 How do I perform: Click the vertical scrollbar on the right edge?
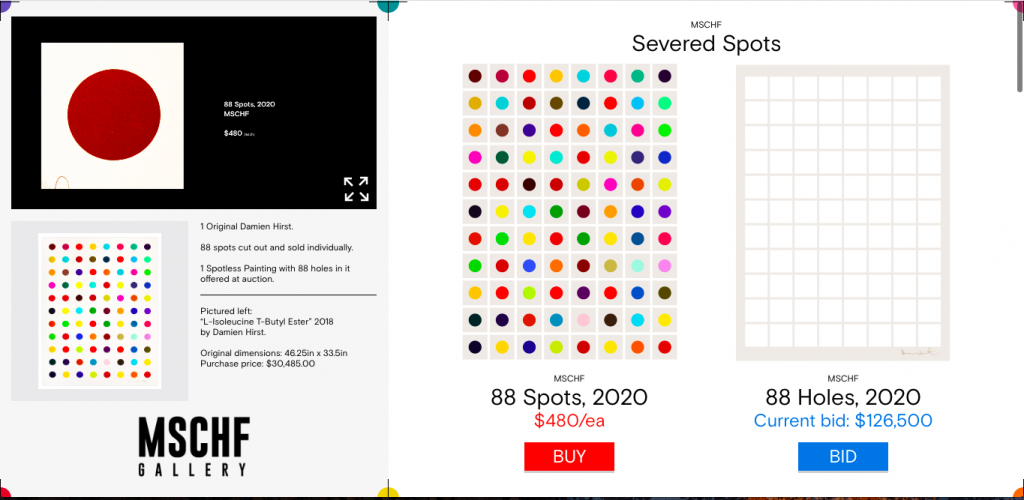coord(1017,60)
